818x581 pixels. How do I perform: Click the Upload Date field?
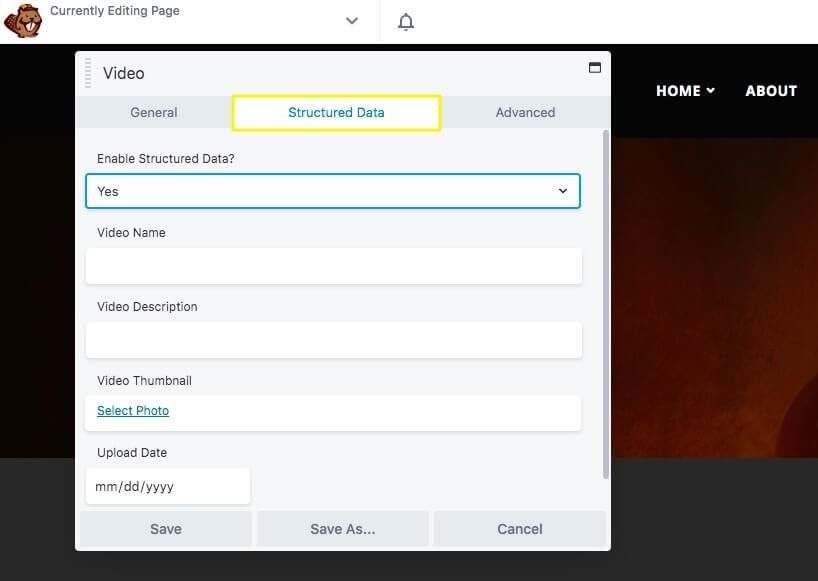tap(167, 487)
